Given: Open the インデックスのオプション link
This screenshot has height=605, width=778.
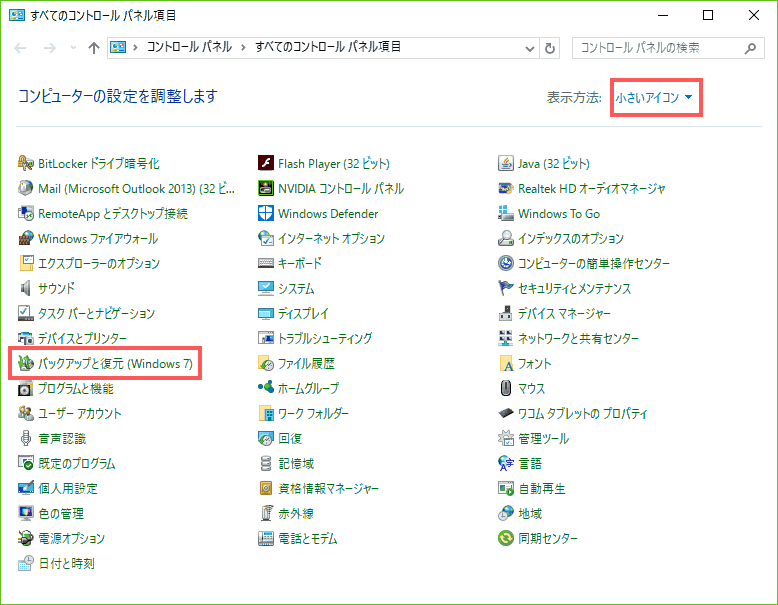Looking at the screenshot, I should point(571,238).
